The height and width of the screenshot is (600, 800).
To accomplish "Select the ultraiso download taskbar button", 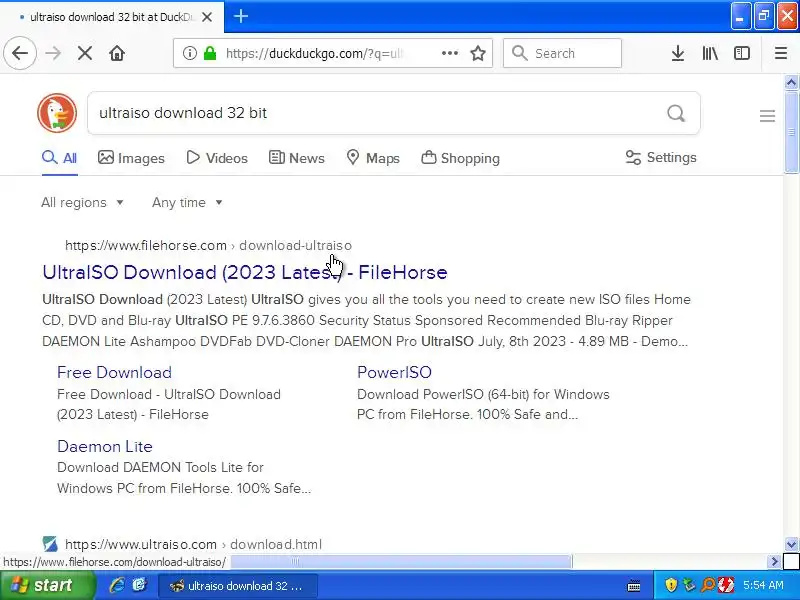I will pyautogui.click(x=238, y=586).
